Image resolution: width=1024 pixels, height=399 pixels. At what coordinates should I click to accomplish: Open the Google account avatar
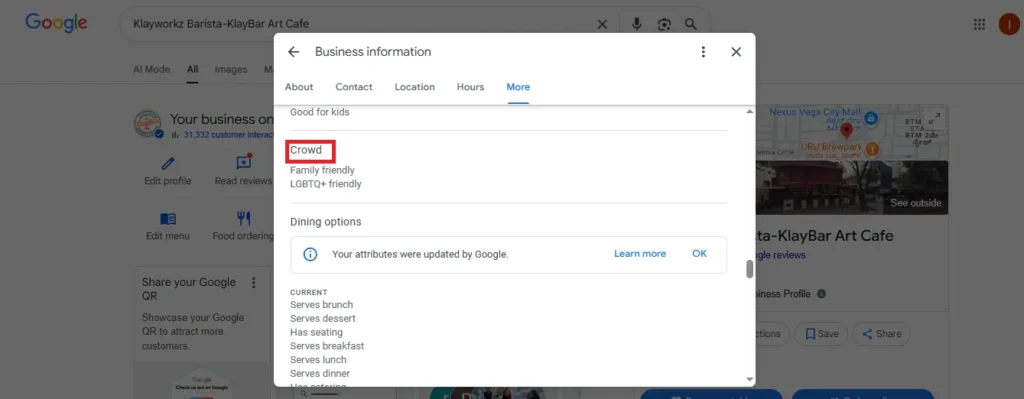[x=1009, y=24]
